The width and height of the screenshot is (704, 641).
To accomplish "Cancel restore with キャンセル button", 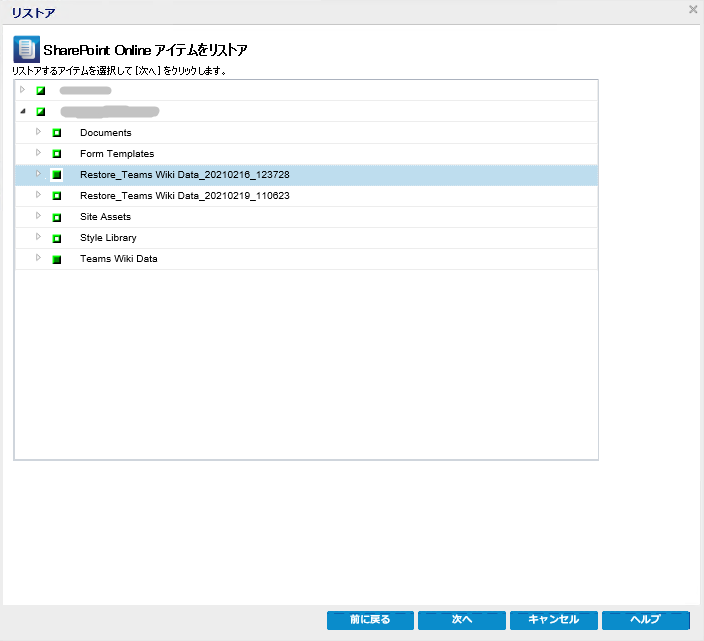I will click(554, 620).
